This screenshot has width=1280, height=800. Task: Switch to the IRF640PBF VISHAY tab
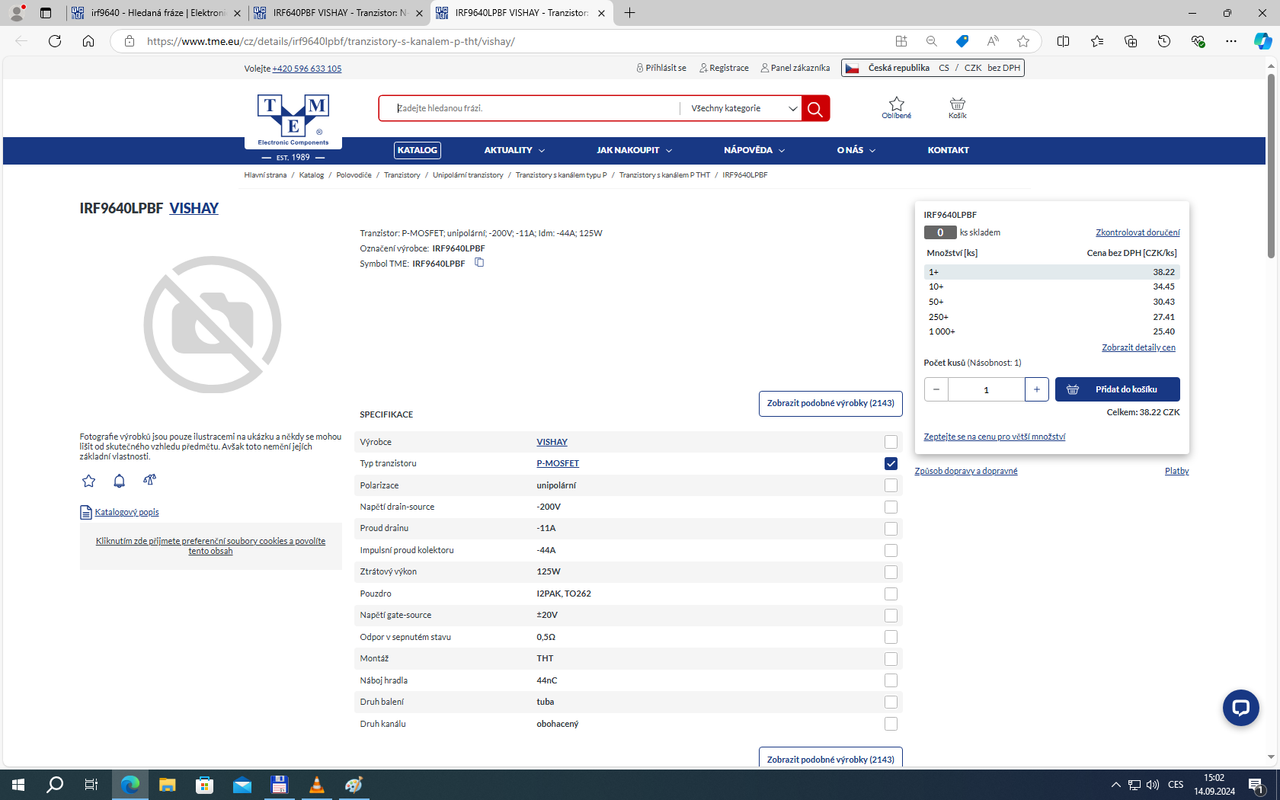click(337, 13)
